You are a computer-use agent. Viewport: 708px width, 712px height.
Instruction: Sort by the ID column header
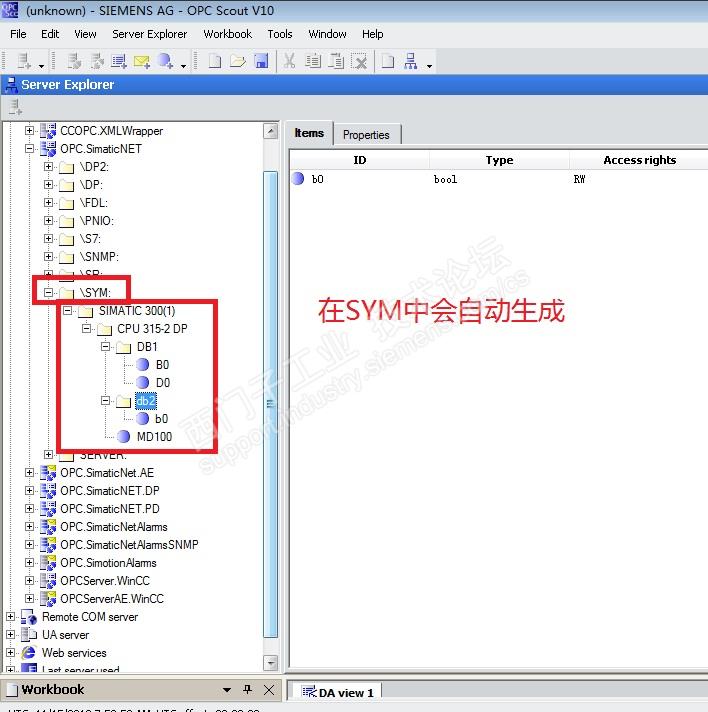[360, 160]
